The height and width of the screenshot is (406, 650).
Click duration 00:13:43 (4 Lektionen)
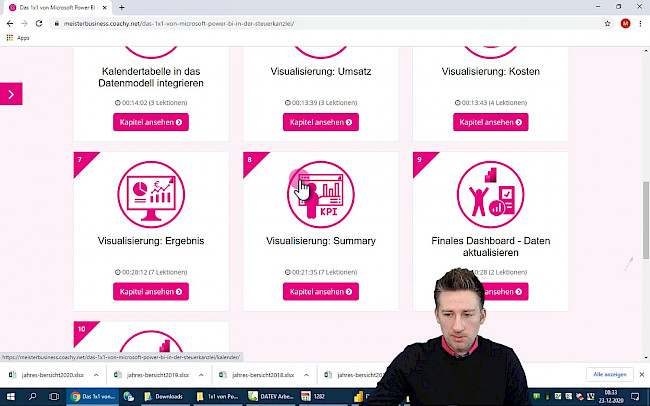490,102
